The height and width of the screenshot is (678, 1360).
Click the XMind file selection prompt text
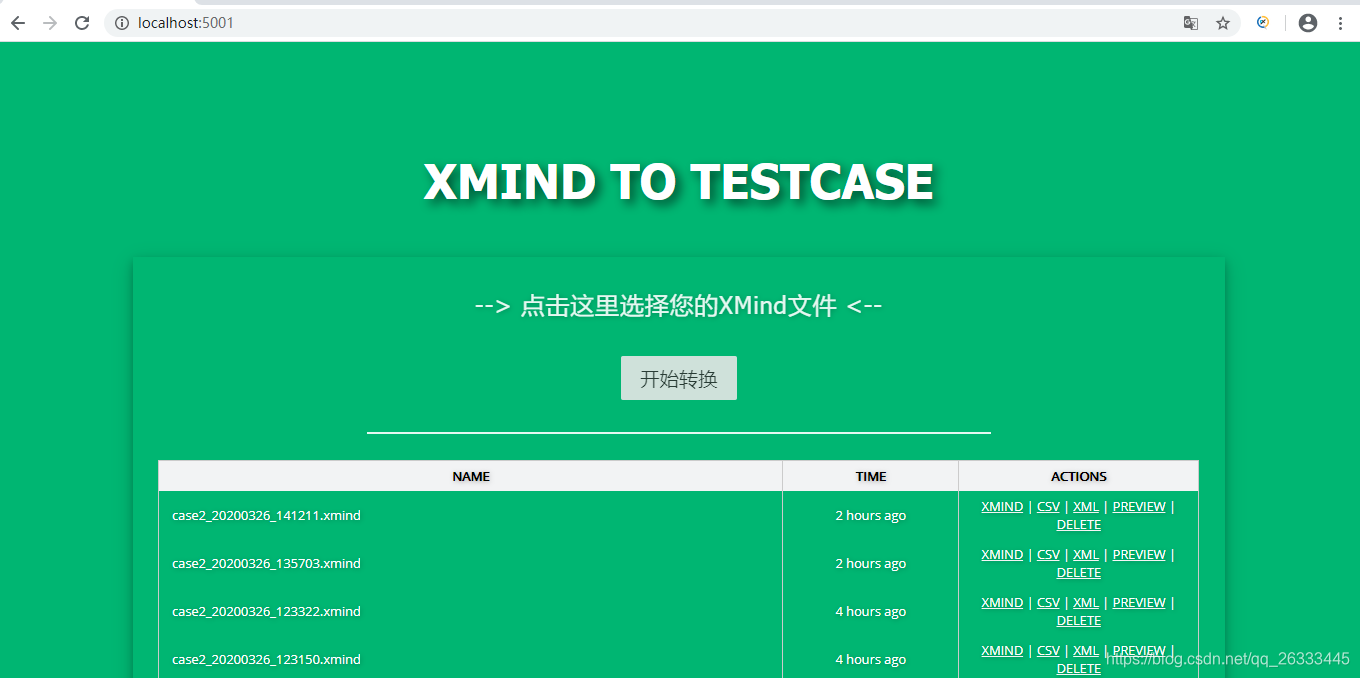(679, 306)
